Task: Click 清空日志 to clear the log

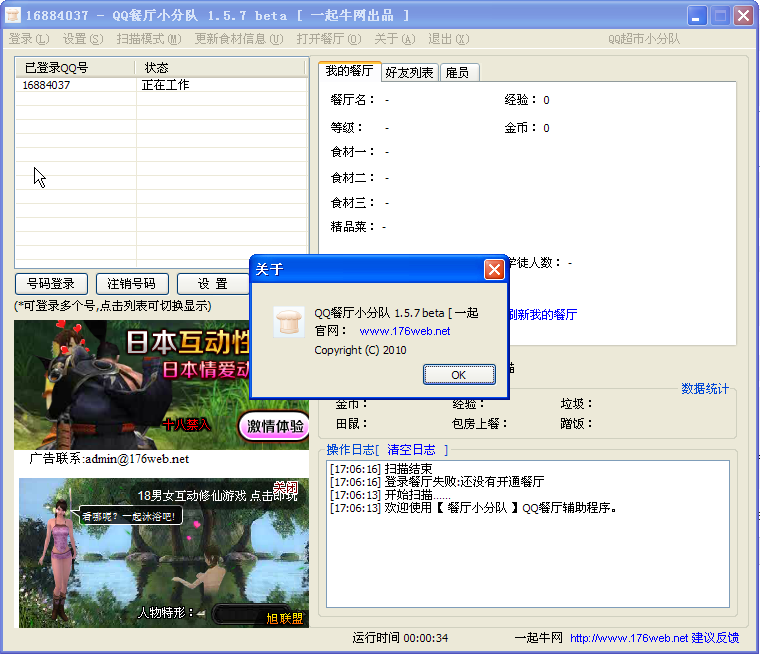Action: coord(411,450)
